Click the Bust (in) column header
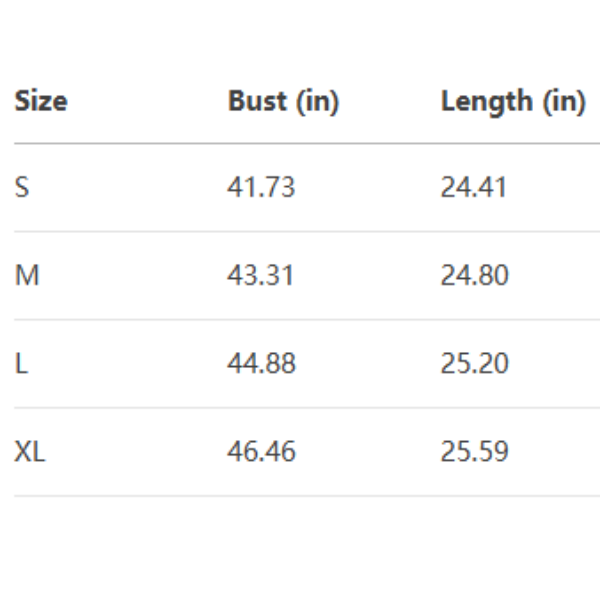This screenshot has width=600, height=600. 283,100
